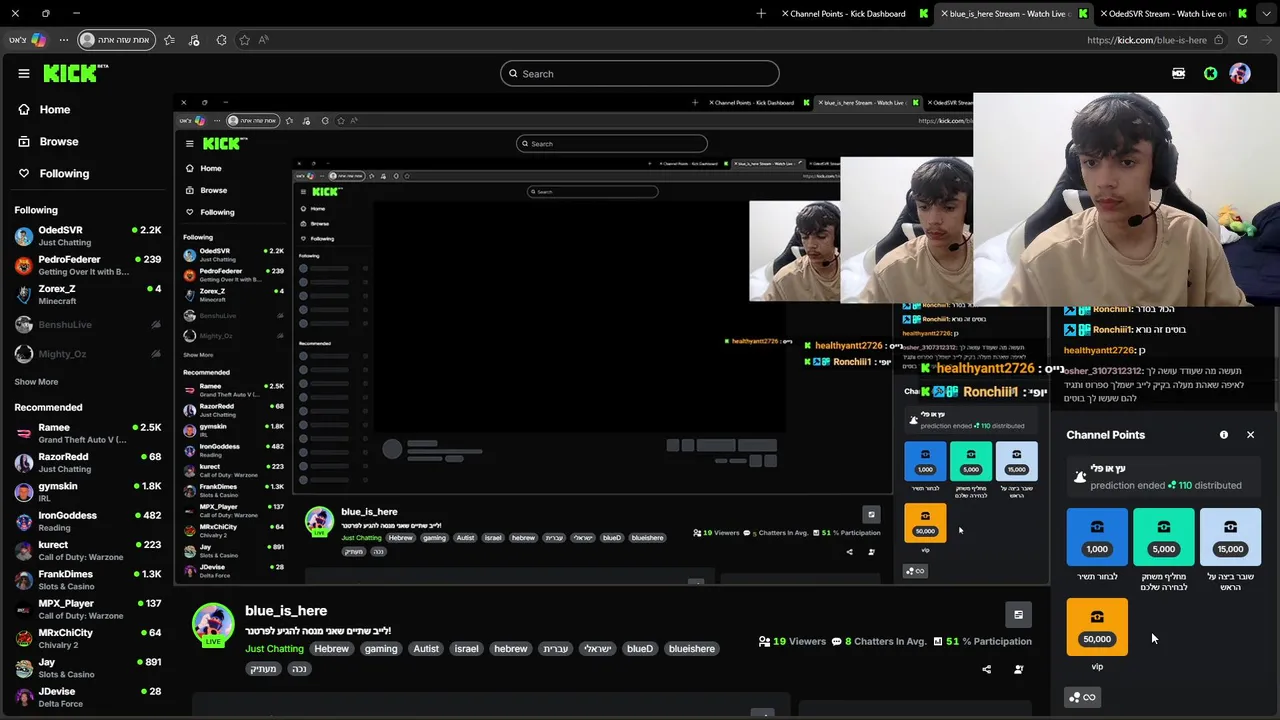Select the Autist tag
The width and height of the screenshot is (1280, 720).
tap(426, 649)
